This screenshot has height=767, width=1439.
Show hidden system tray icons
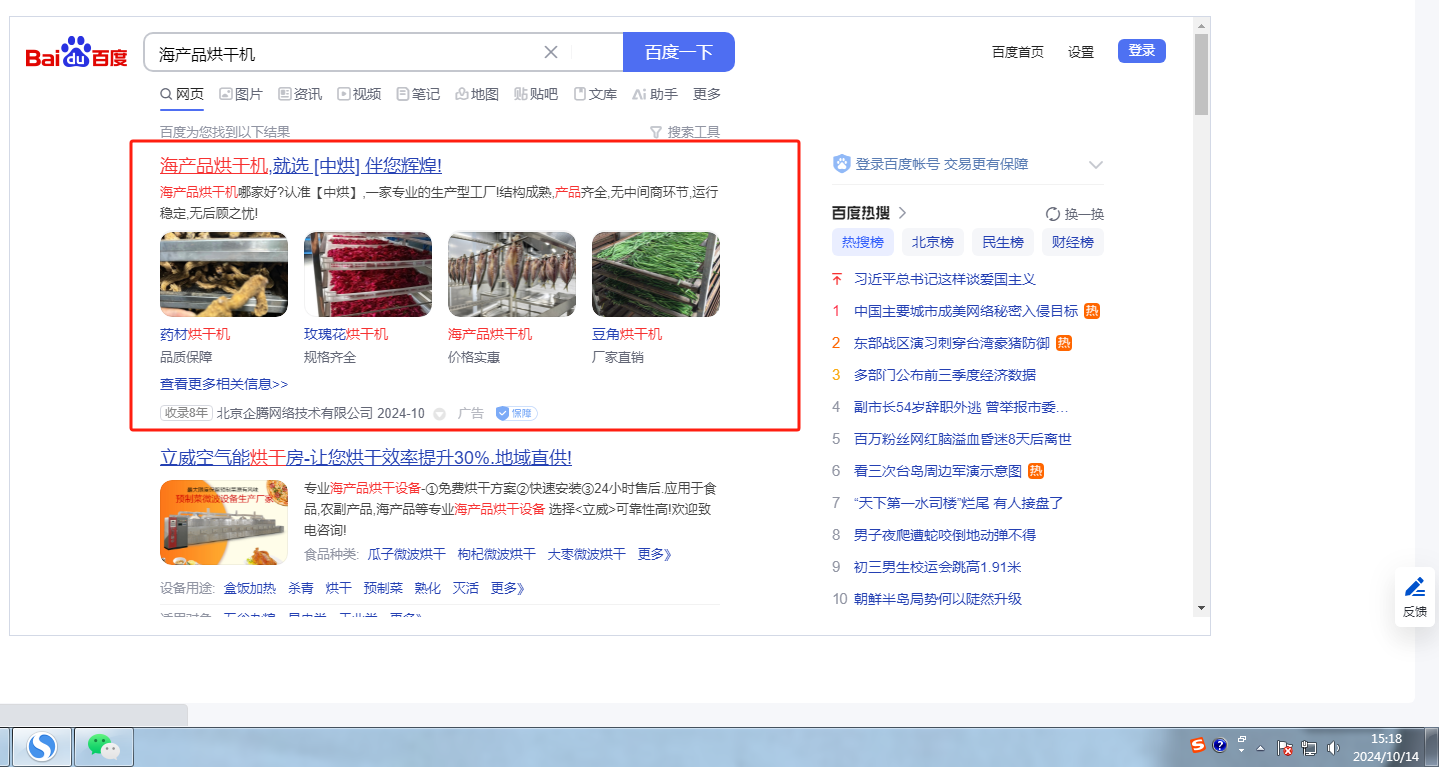tap(1261, 747)
